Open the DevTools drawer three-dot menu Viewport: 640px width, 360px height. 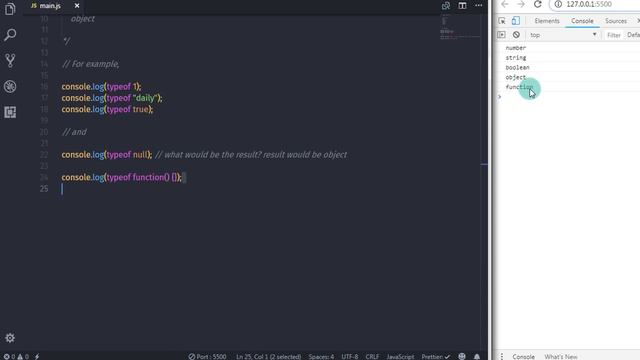pyautogui.click(x=502, y=356)
